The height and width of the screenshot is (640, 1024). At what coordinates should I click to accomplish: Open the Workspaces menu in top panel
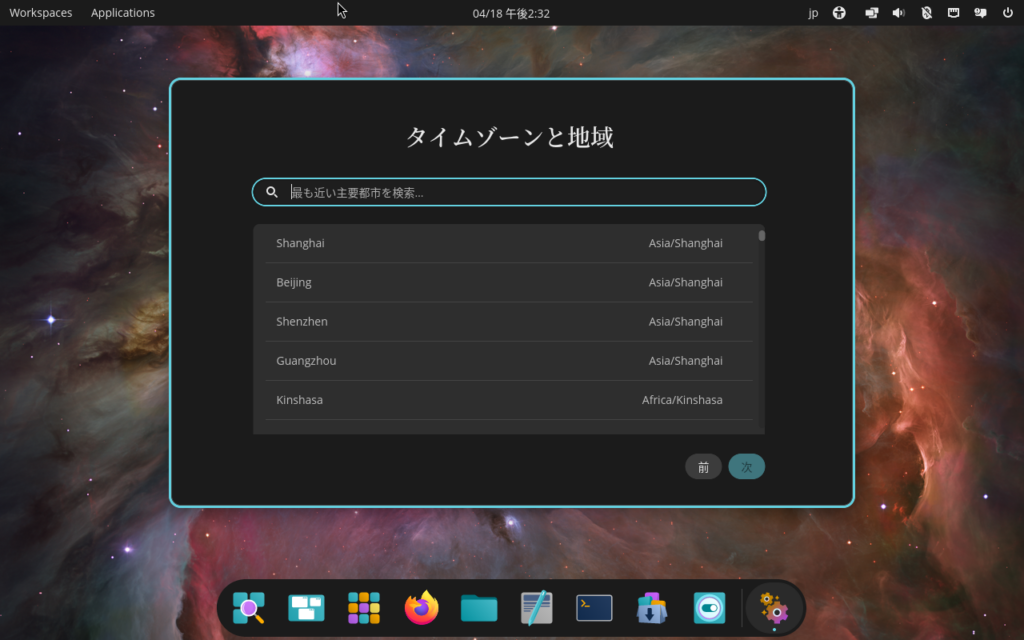click(40, 13)
